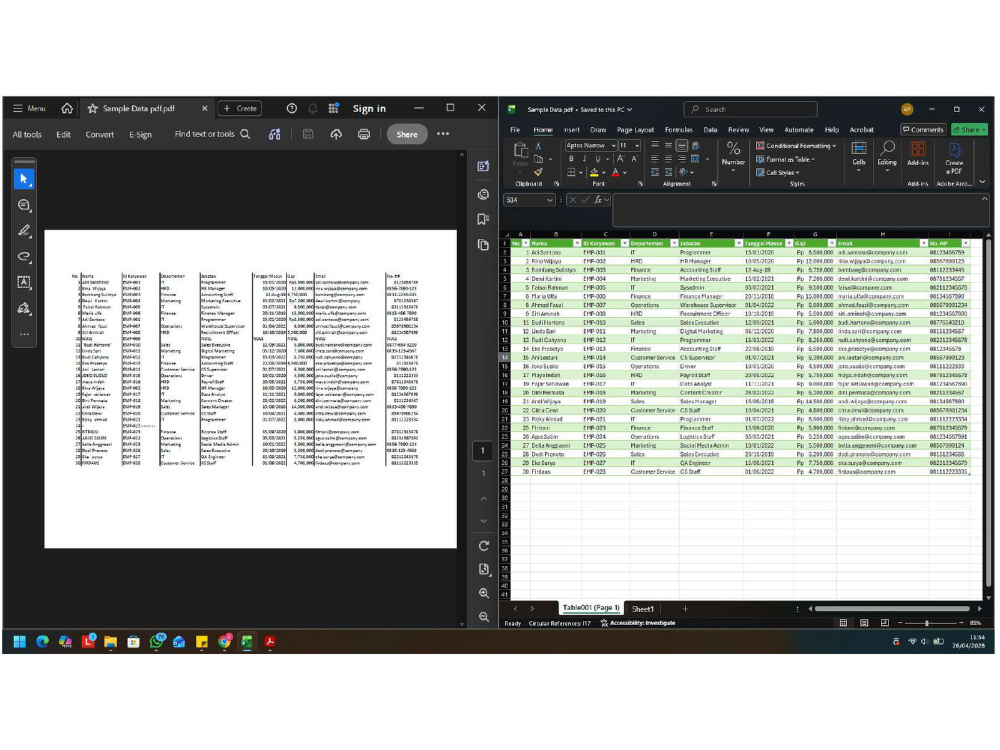Choose the Add text box tool
The height and width of the screenshot is (750, 1000).
point(24,282)
